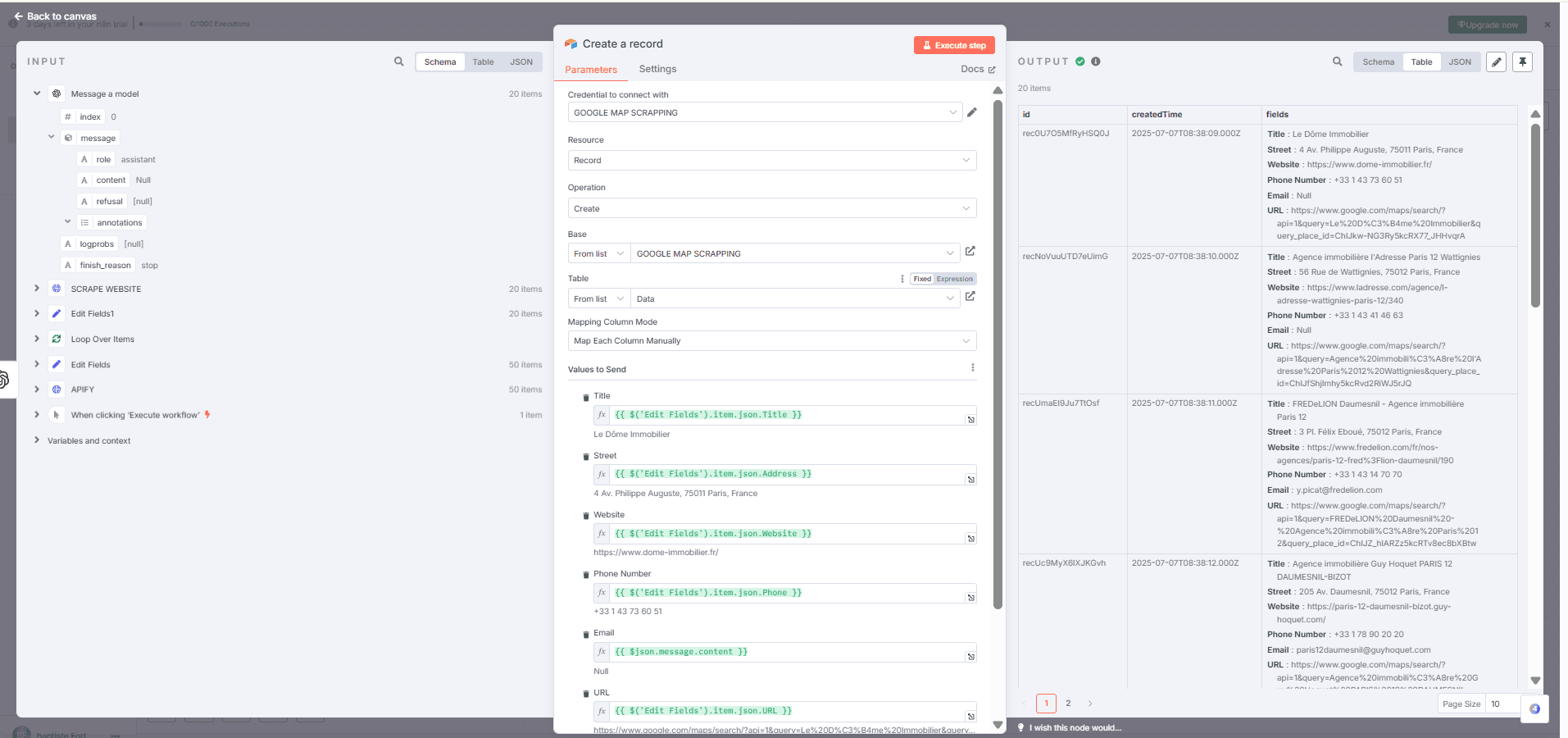
Task: Open the Base From list mode dropdown
Action: [x=599, y=253]
